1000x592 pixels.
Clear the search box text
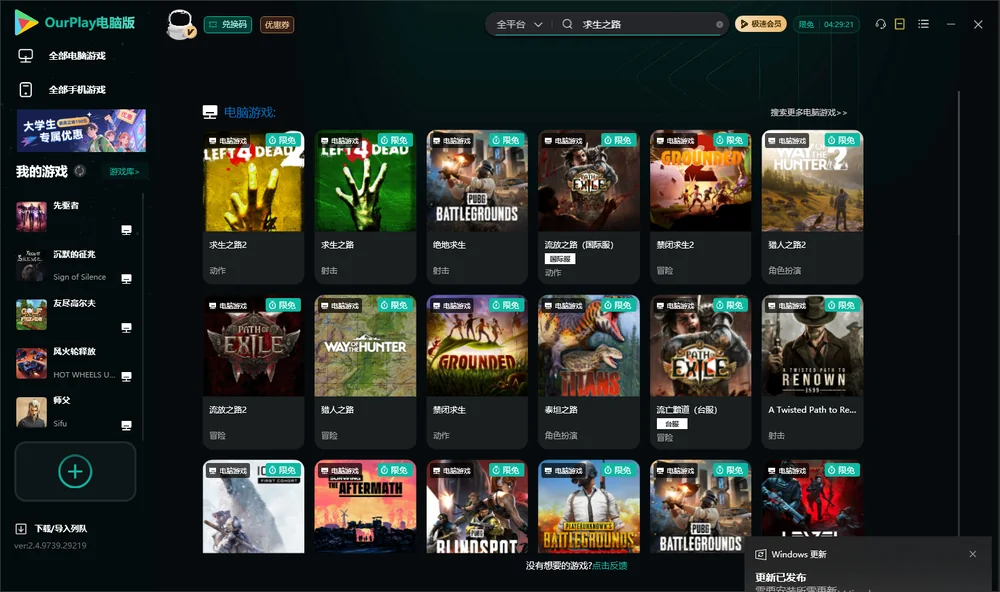[x=719, y=25]
